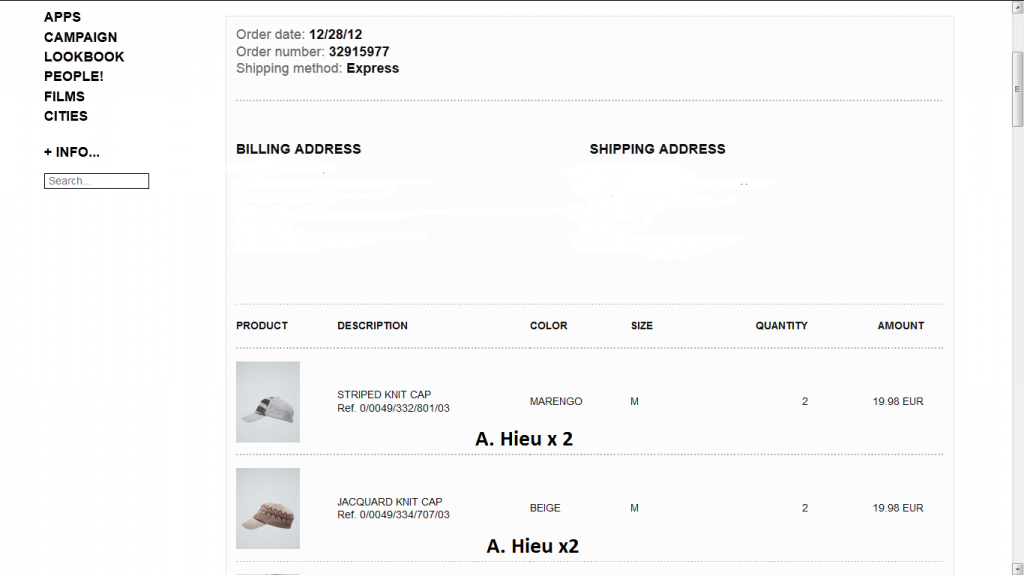Viewport: 1024px width, 575px height.
Task: Open the CAMPAIGN section
Action: (x=80, y=37)
